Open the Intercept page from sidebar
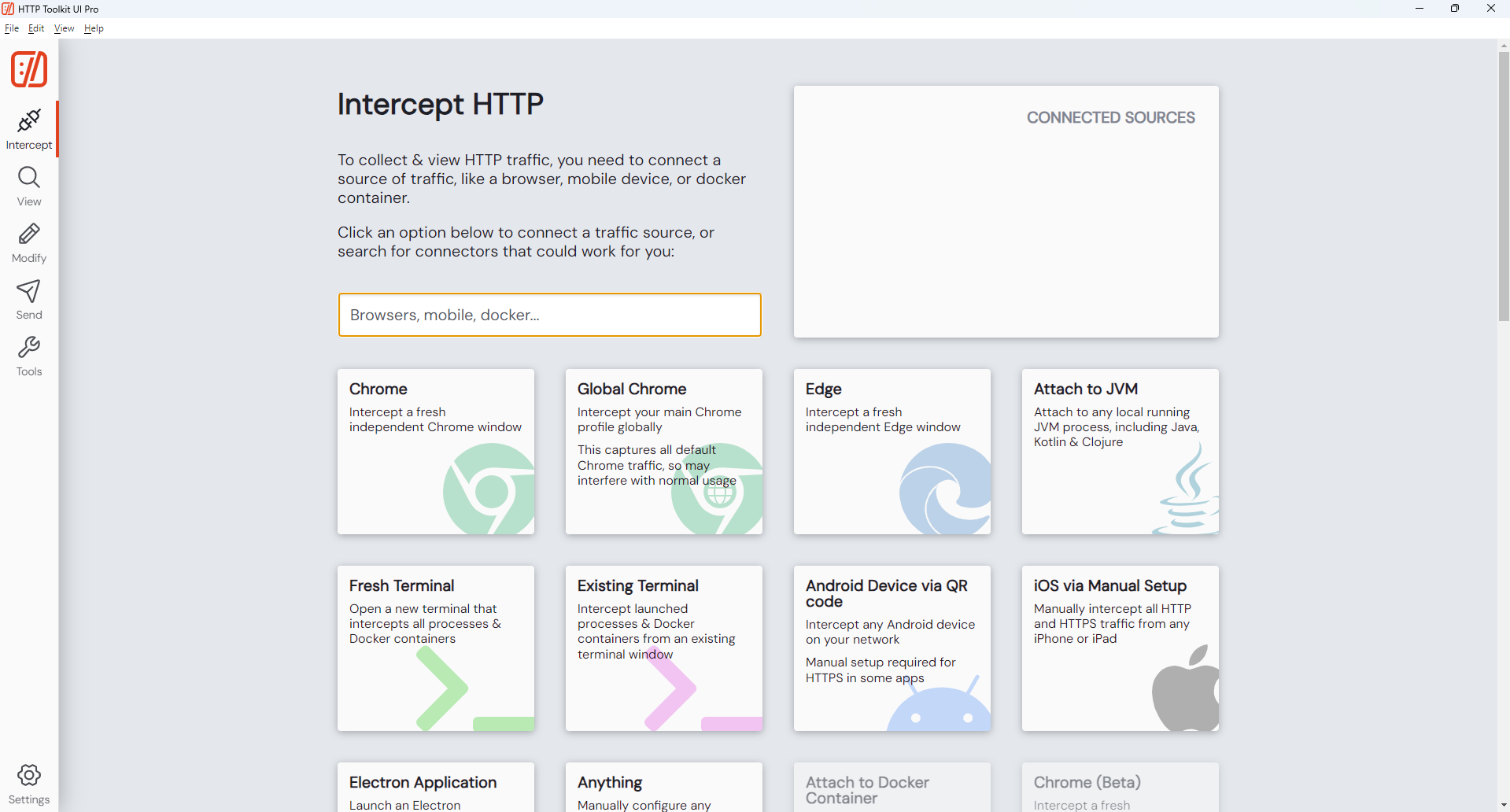 29,130
